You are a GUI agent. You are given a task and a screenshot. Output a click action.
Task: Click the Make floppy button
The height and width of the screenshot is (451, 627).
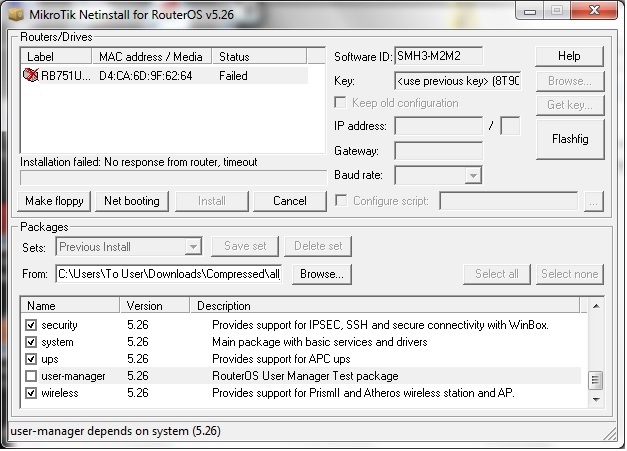tap(54, 201)
